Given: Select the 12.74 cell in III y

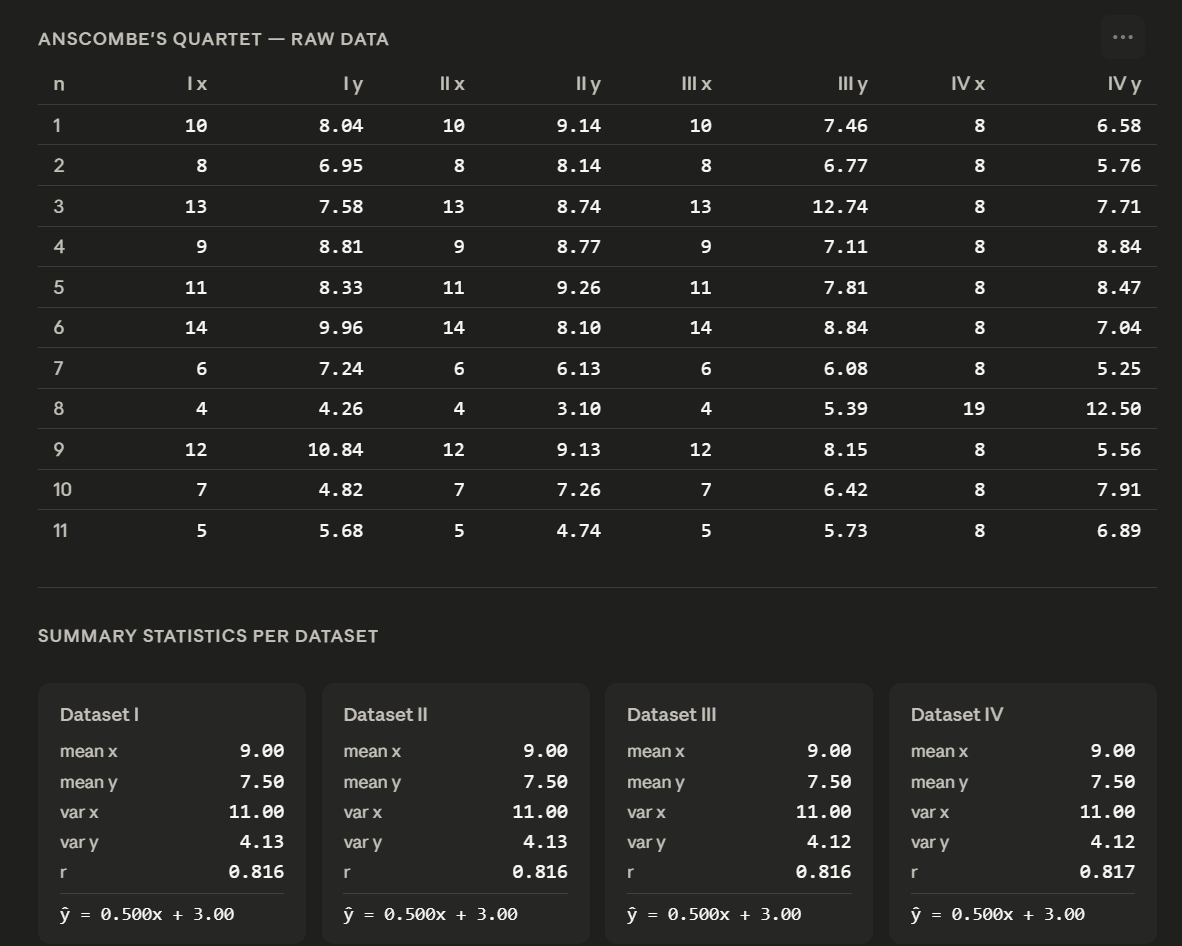Looking at the screenshot, I should 840,207.
